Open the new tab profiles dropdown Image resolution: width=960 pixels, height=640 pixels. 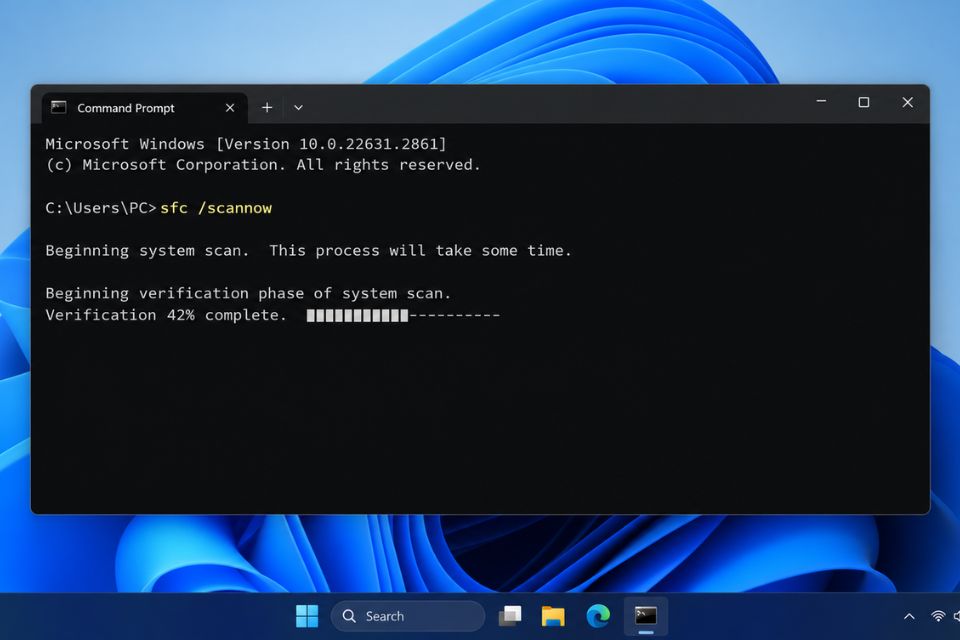pos(298,108)
